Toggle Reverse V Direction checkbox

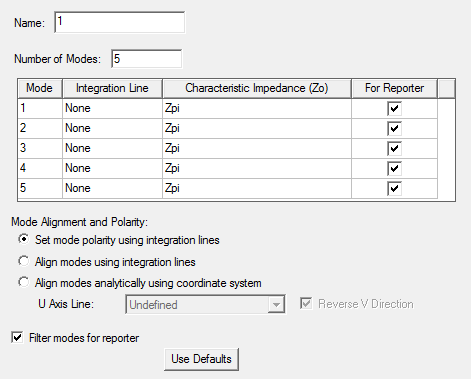point(306,303)
